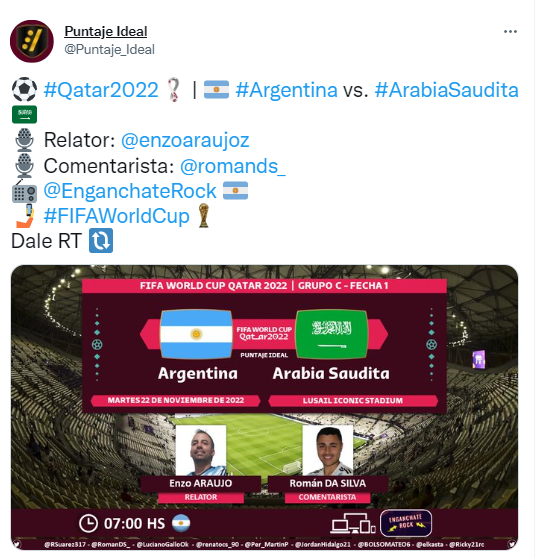Click the soccer ball emoji
This screenshot has height=558, width=535.
[24, 90]
